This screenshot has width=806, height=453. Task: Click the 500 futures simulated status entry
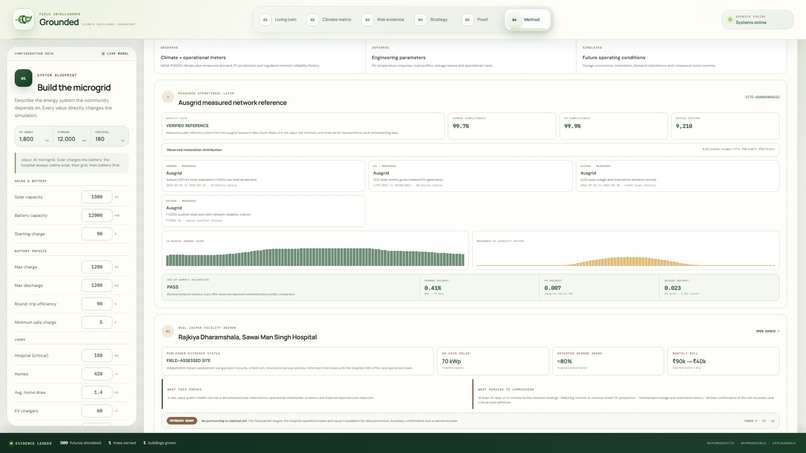82,443
